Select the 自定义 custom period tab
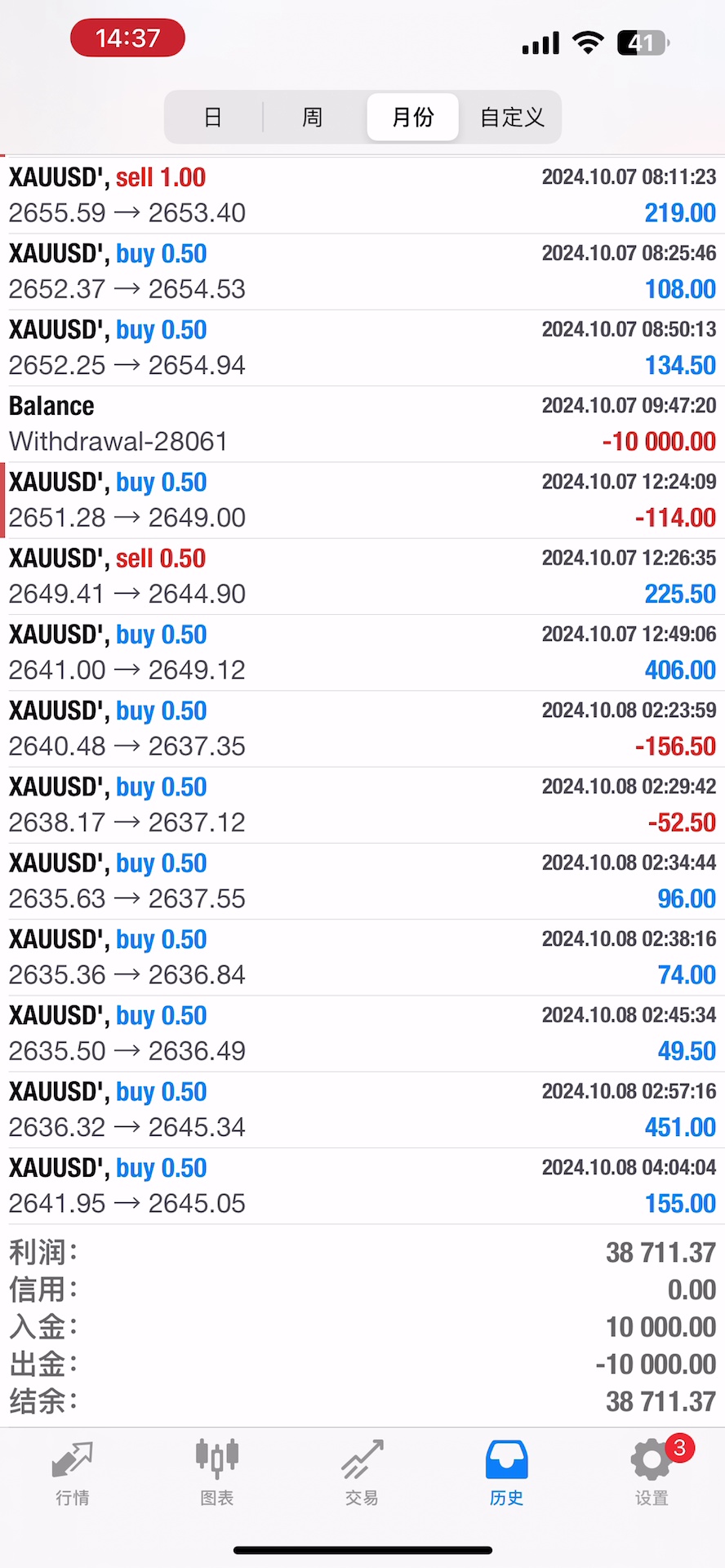The image size is (725, 1568). coord(512,118)
